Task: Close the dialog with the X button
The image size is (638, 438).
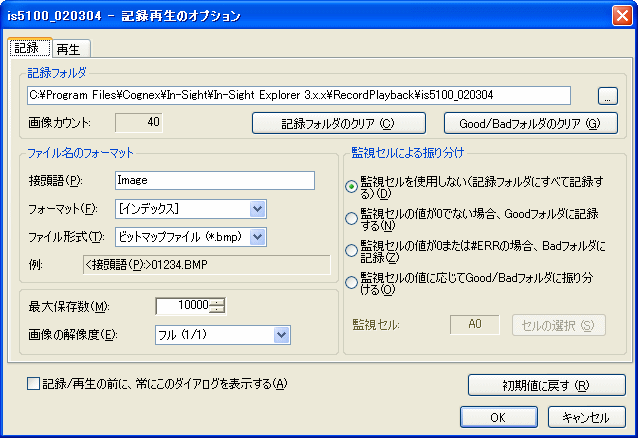Action: click(x=621, y=15)
